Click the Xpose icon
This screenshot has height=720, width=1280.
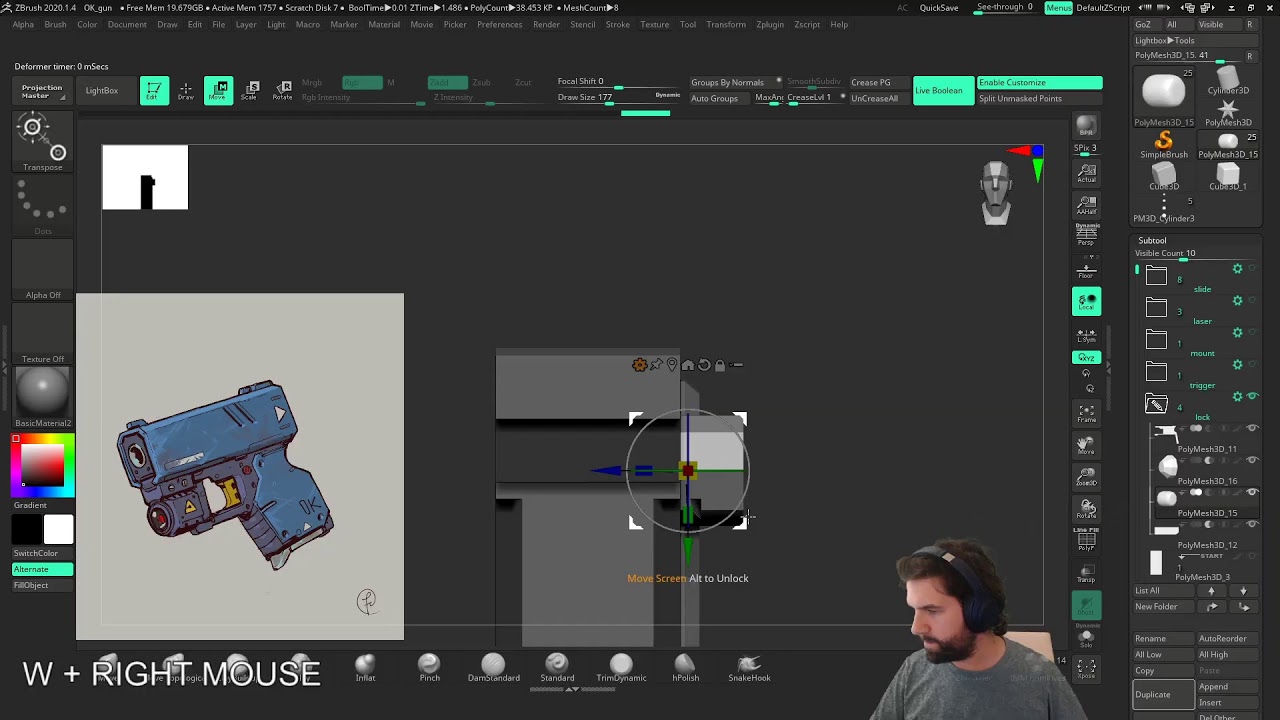pos(1086,668)
